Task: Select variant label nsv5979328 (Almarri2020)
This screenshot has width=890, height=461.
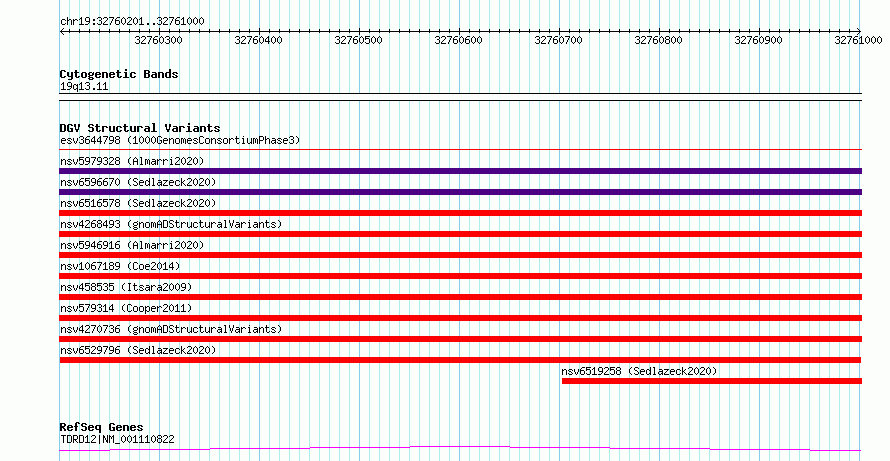Action: coord(132,161)
